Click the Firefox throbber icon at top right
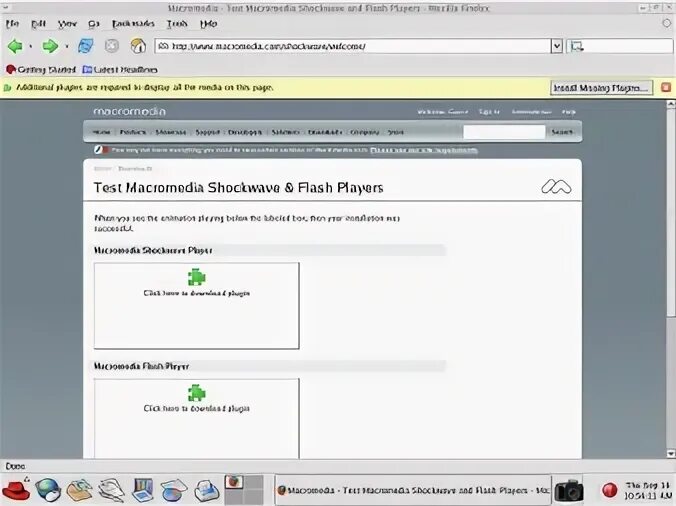Screen dimensions: 676x506 pyautogui.click(x=667, y=23)
